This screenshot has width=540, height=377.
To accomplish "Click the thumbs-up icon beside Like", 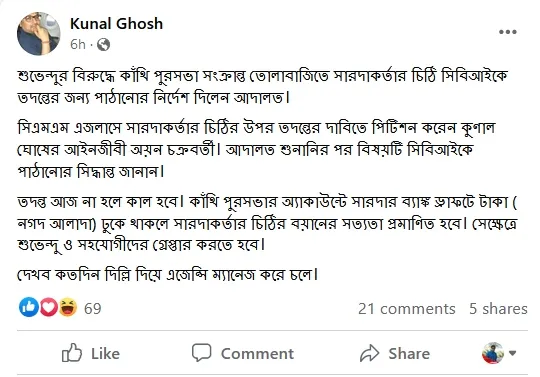I will 72,353.
